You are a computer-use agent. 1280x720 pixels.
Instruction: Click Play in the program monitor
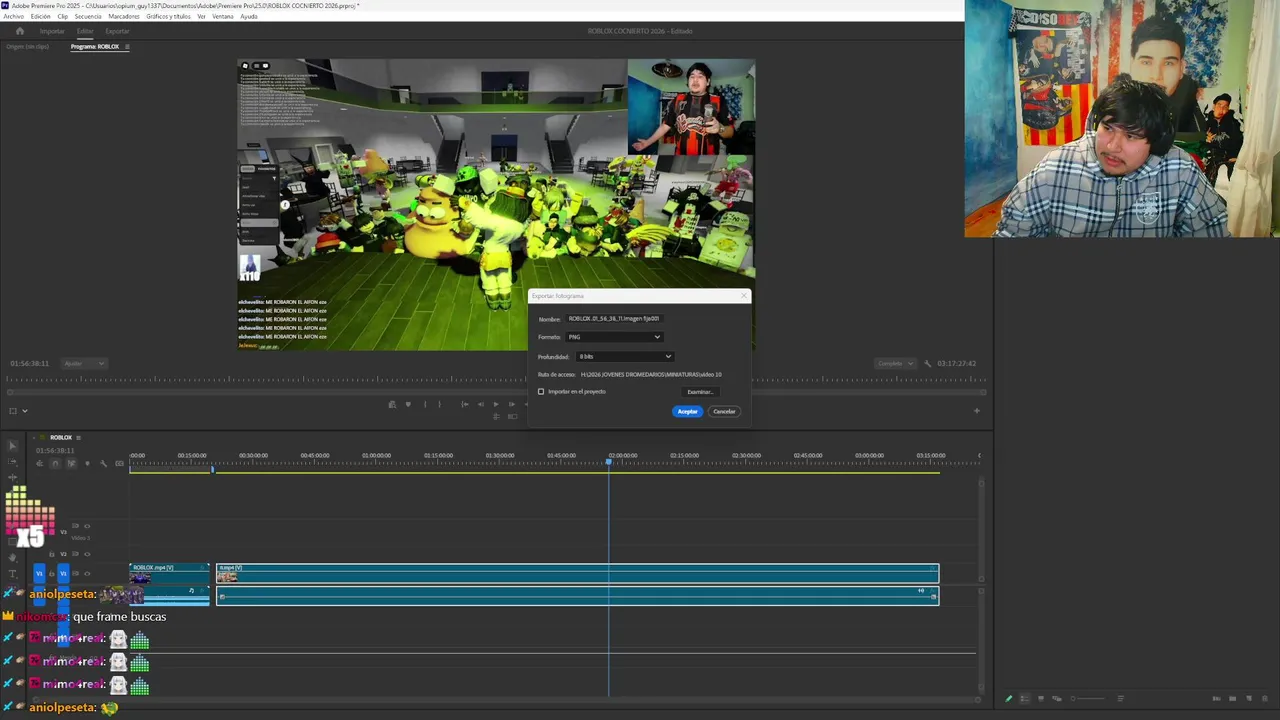point(496,404)
